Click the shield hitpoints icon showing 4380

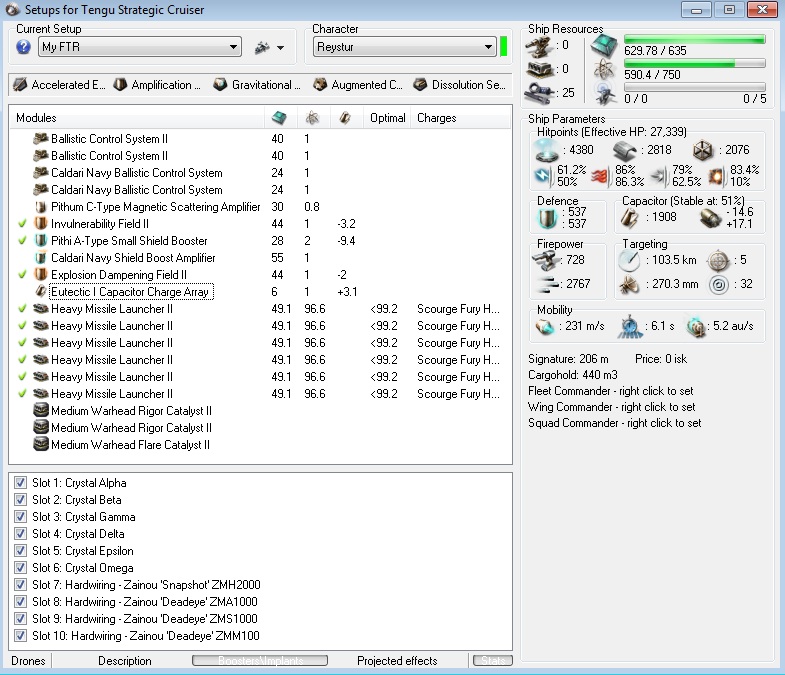coord(548,150)
